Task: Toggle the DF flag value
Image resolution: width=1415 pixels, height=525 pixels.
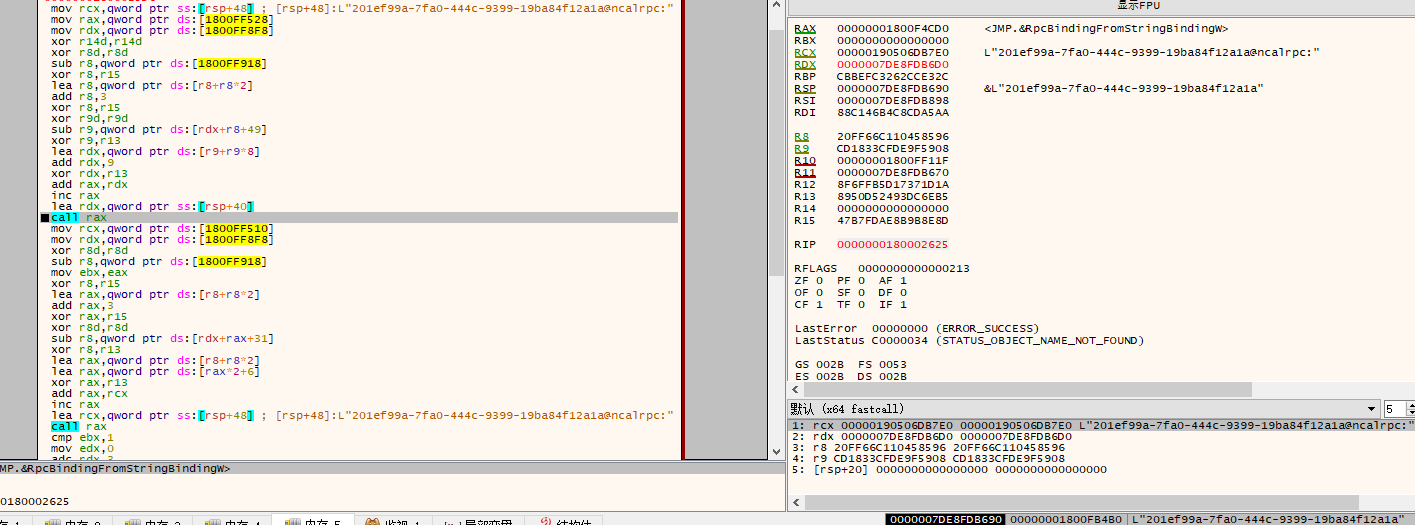Action: (x=903, y=292)
